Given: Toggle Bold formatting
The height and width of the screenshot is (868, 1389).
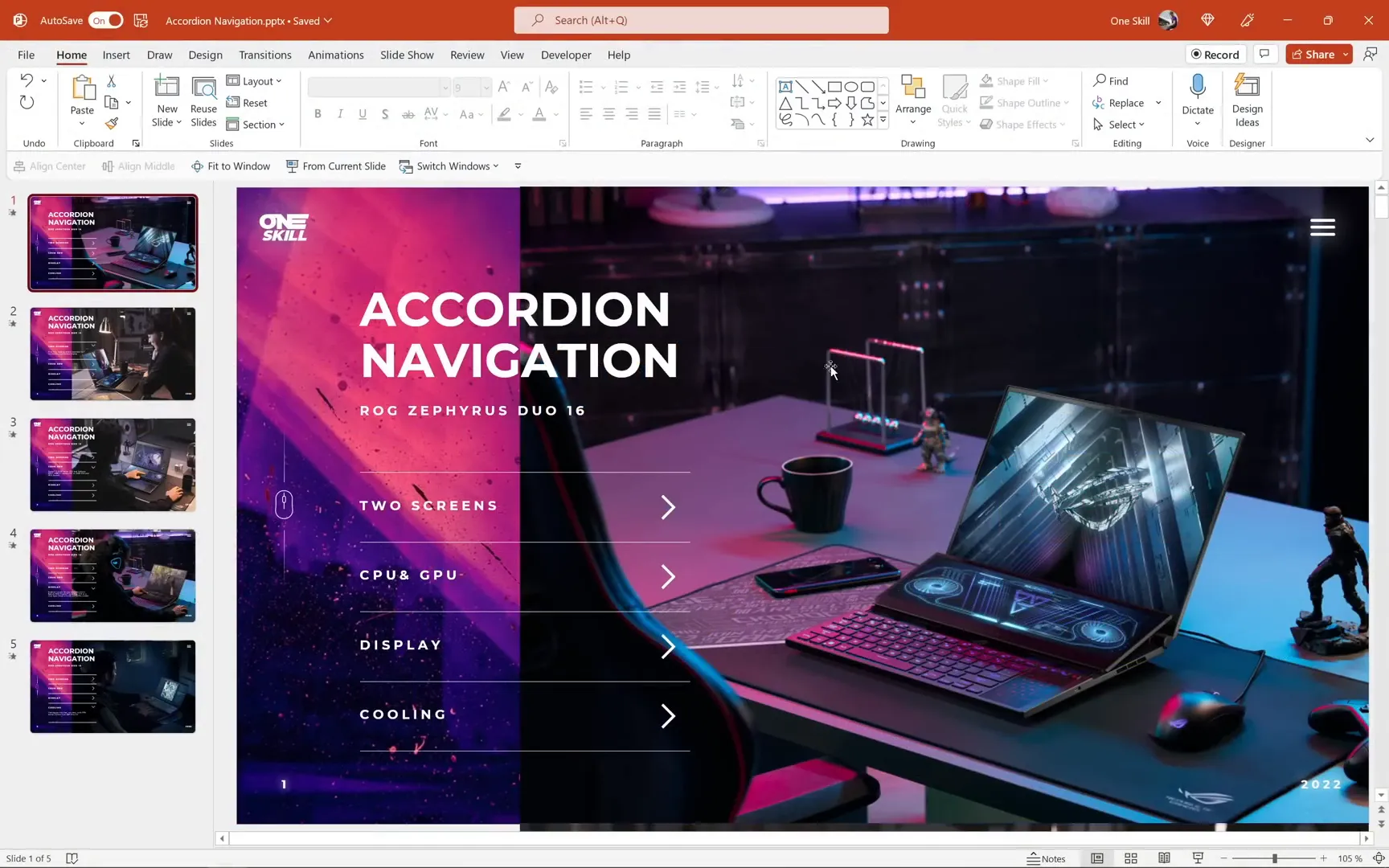Looking at the screenshot, I should (x=318, y=114).
